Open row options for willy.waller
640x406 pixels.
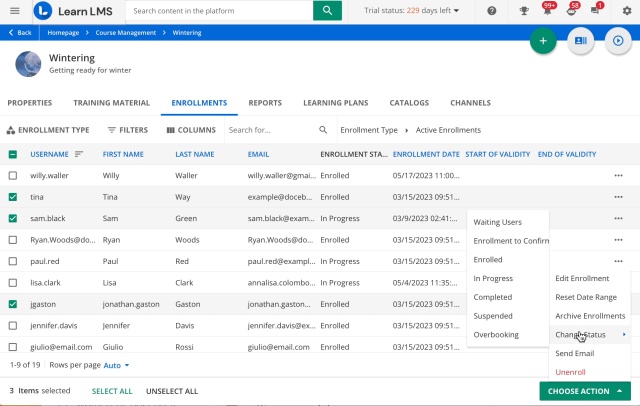(x=620, y=175)
